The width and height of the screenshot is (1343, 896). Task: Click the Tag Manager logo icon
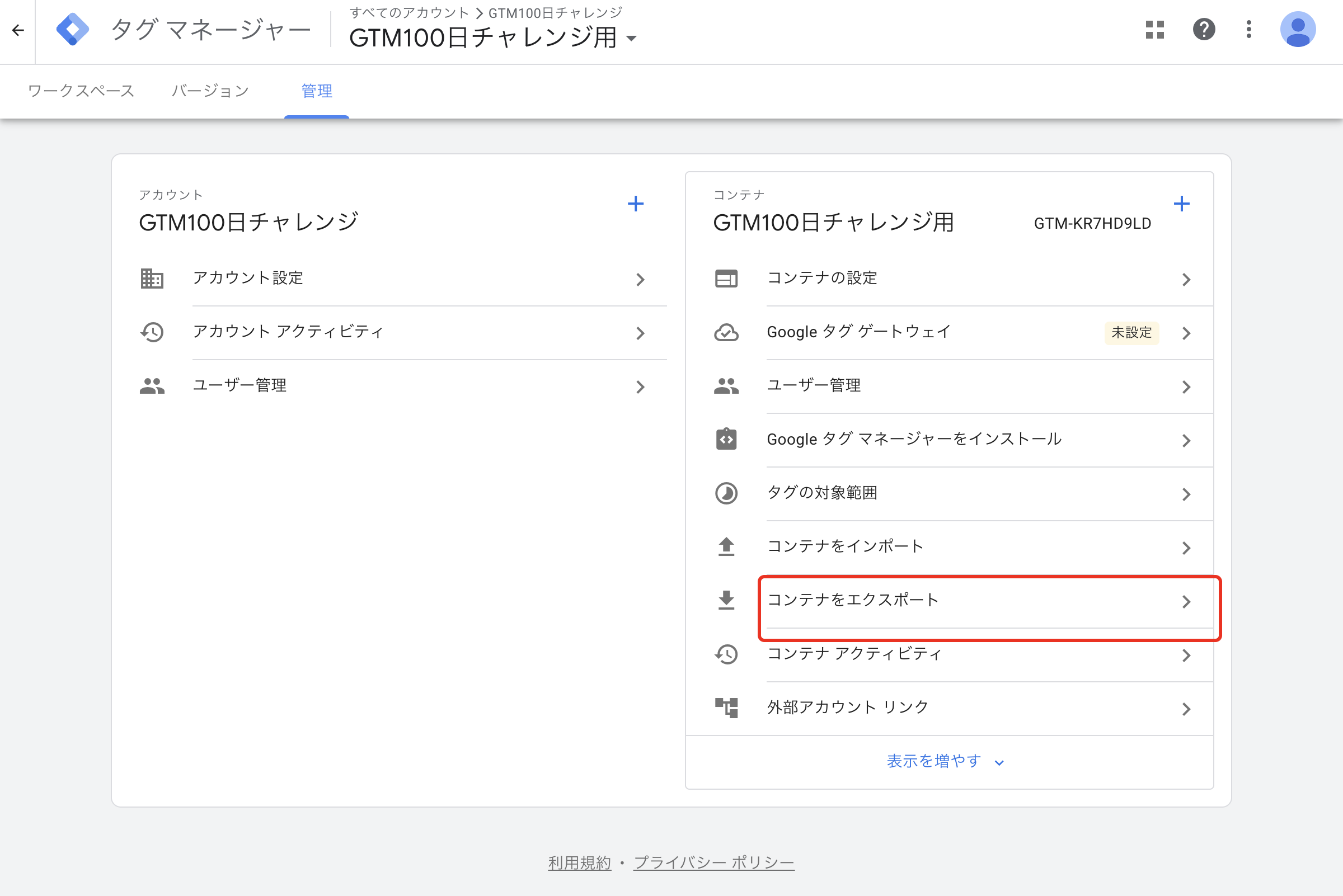(73, 29)
